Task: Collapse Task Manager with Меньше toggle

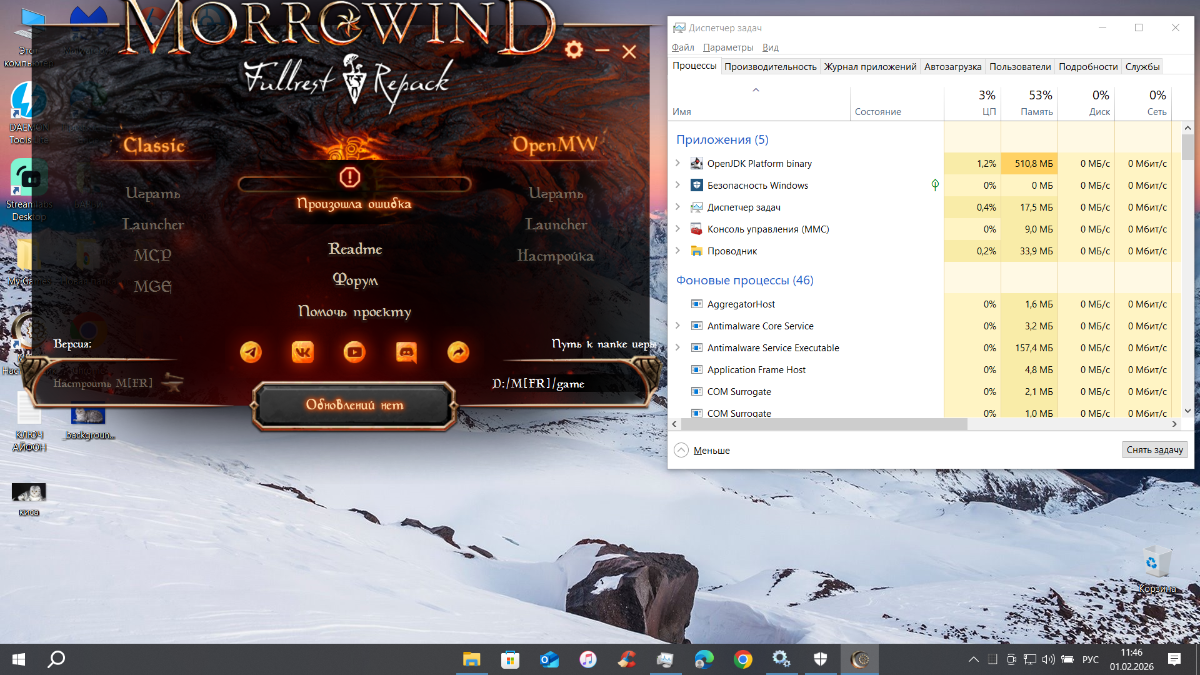Action: click(x=702, y=451)
